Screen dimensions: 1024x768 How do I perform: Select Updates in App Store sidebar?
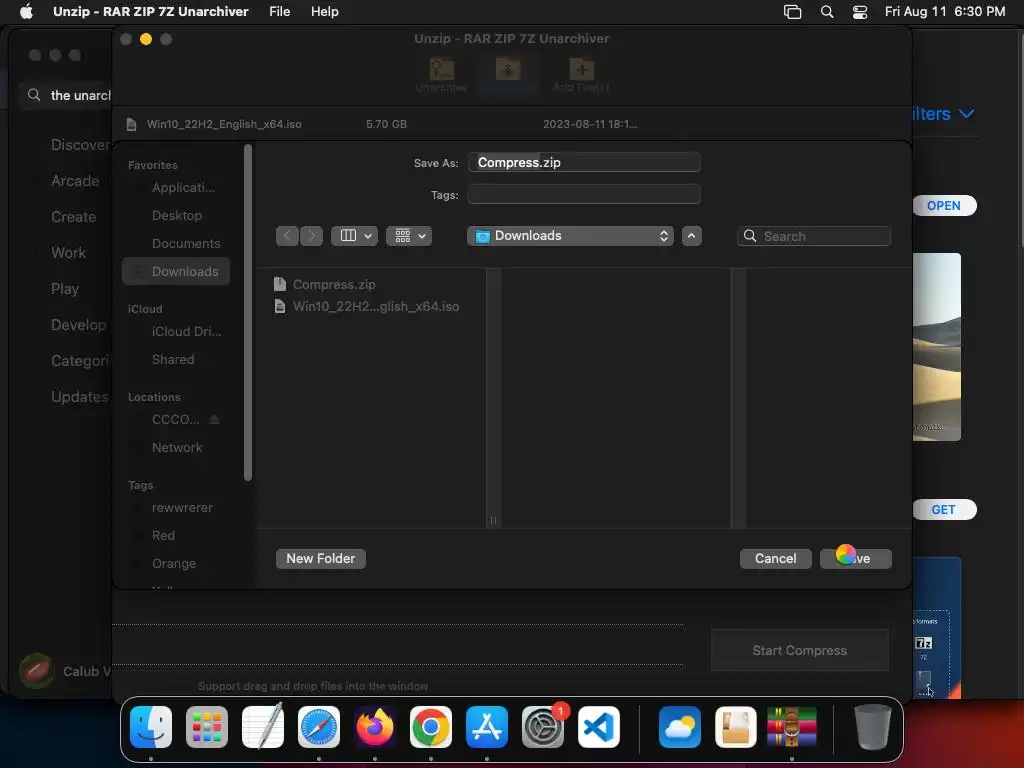pos(80,396)
